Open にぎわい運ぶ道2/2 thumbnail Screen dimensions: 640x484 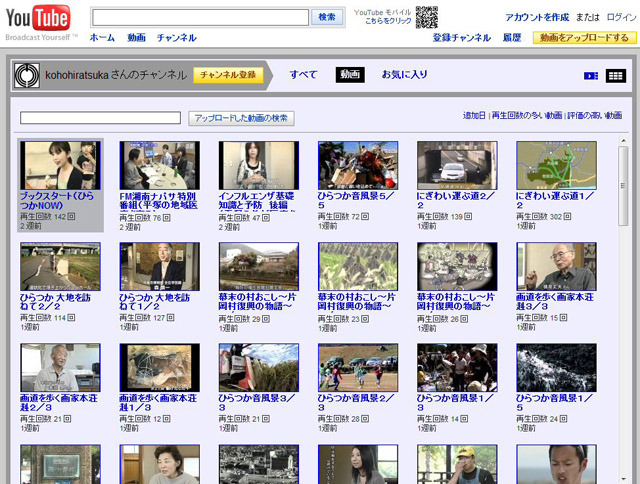[x=457, y=165]
